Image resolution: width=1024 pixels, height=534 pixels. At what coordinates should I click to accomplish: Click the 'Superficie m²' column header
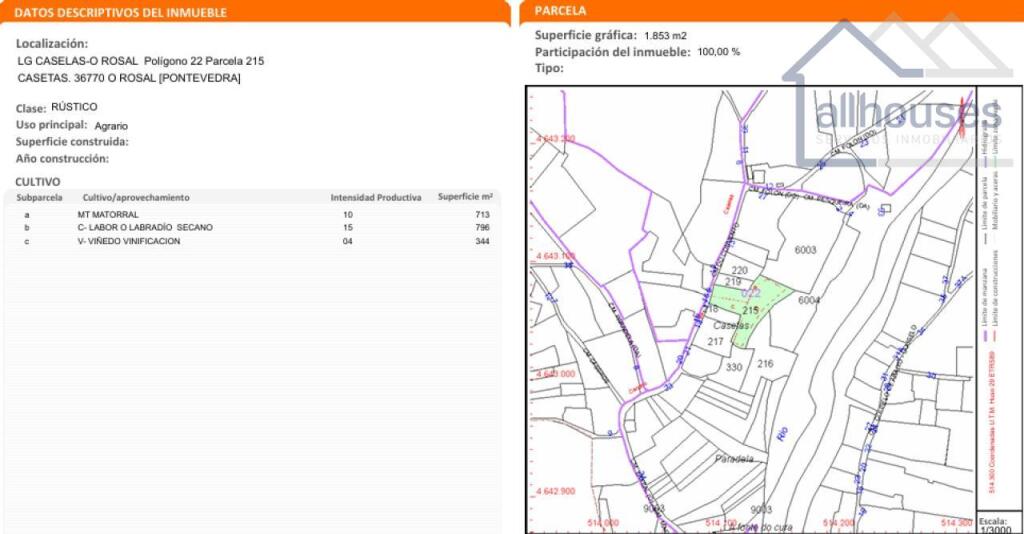(x=465, y=196)
